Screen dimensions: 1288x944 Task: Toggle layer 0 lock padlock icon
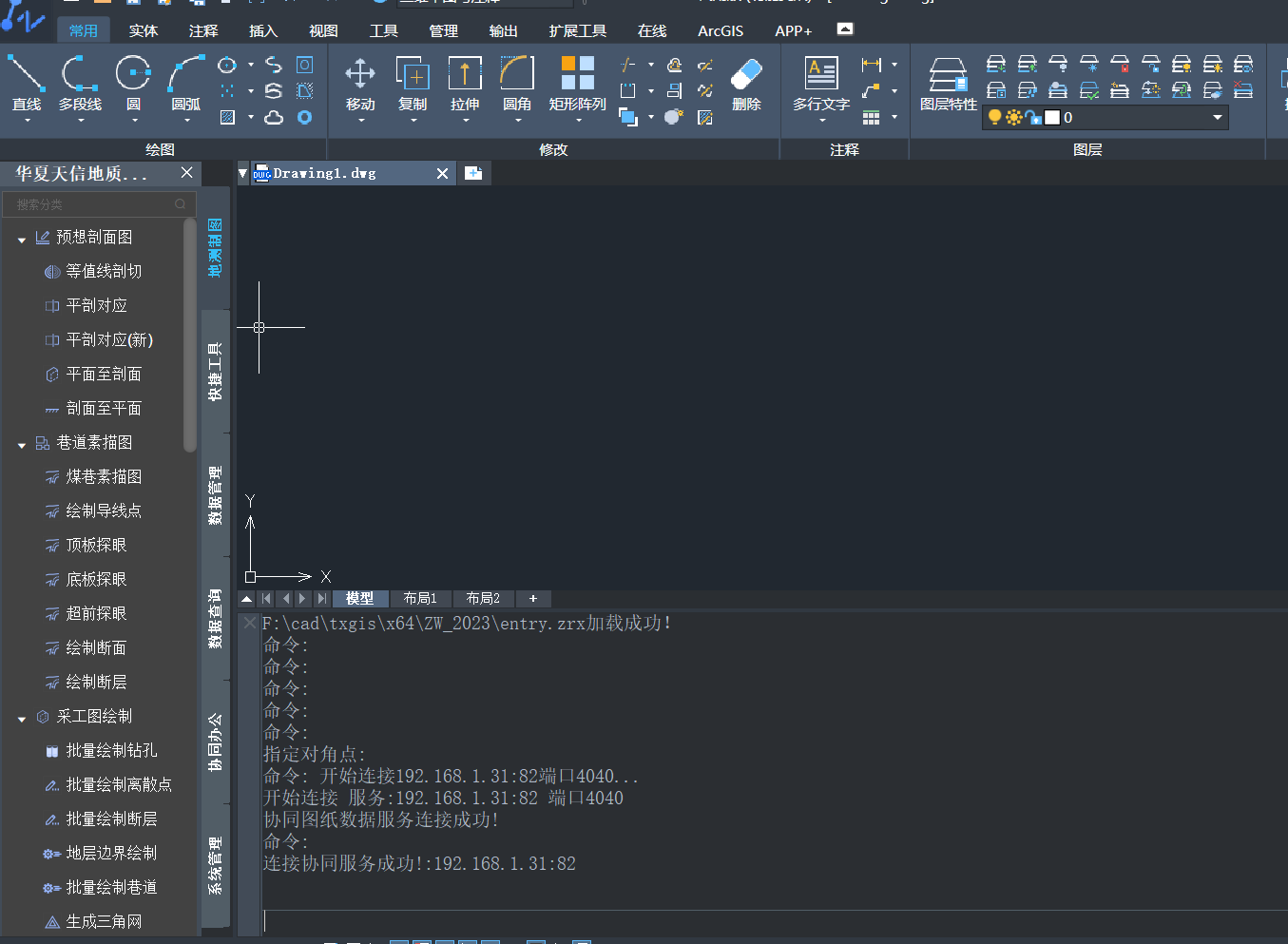1033,117
